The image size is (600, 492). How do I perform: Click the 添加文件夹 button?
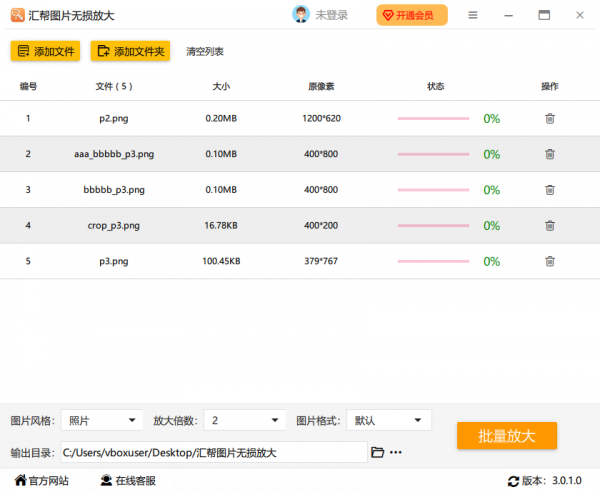pos(132,51)
